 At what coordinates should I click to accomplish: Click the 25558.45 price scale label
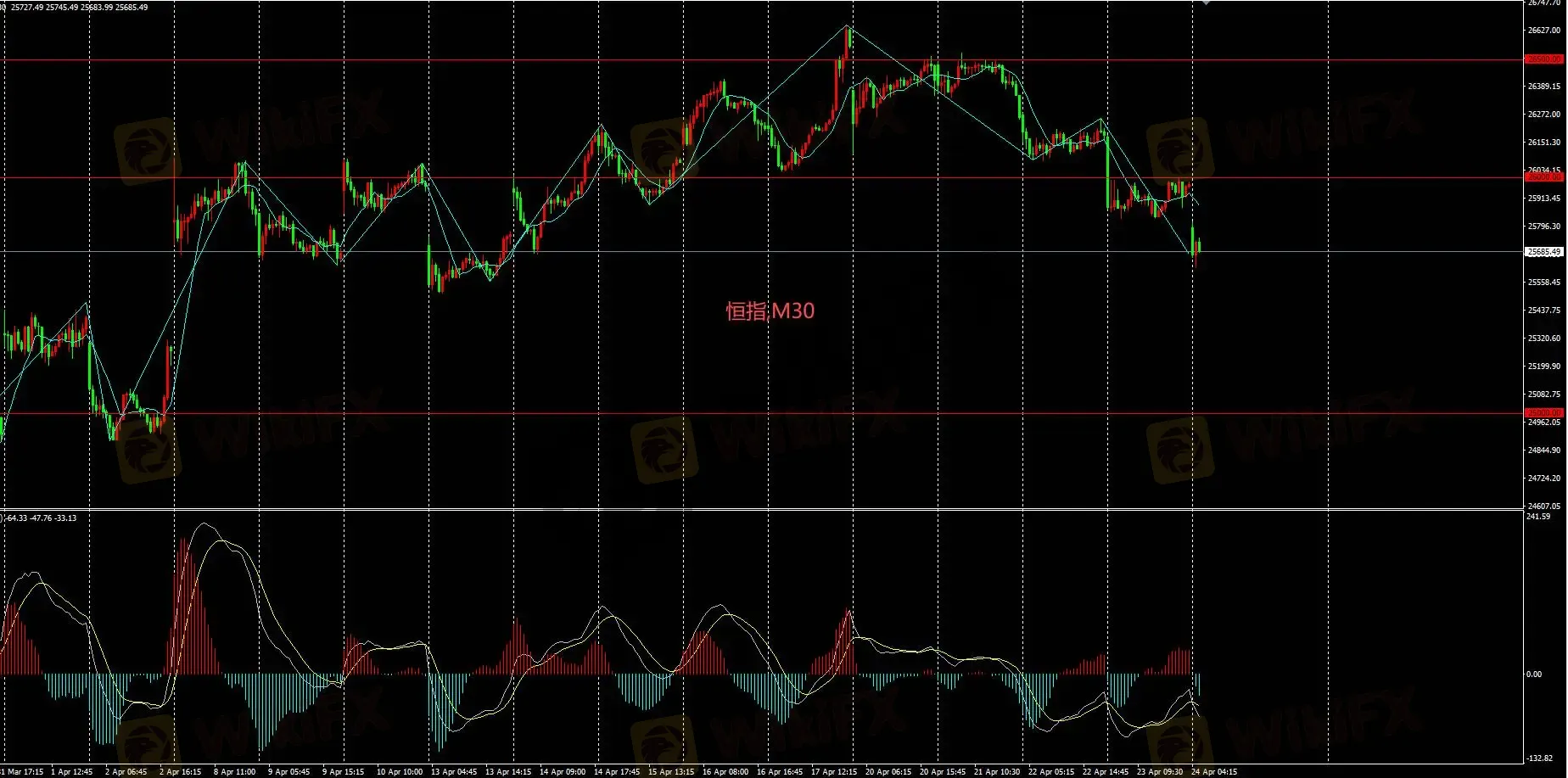tap(1544, 283)
